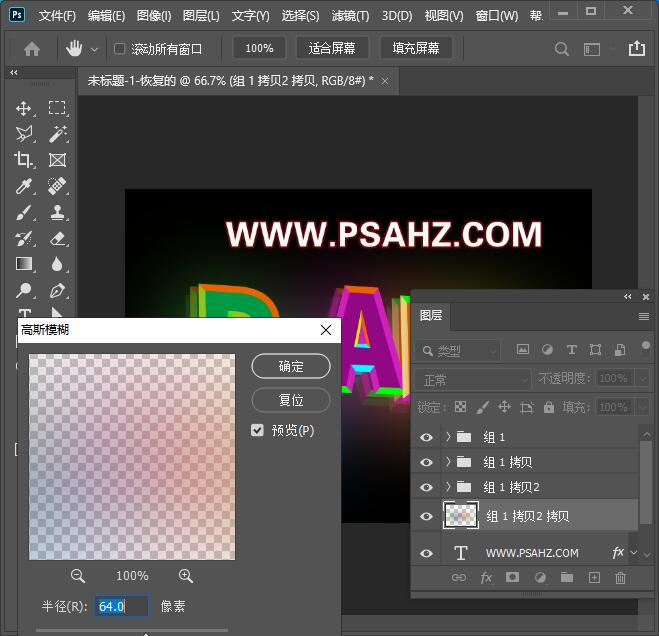This screenshot has width=659, height=636.
Task: Open the 不透明度 opacity dropdown arrow
Action: [x=643, y=379]
